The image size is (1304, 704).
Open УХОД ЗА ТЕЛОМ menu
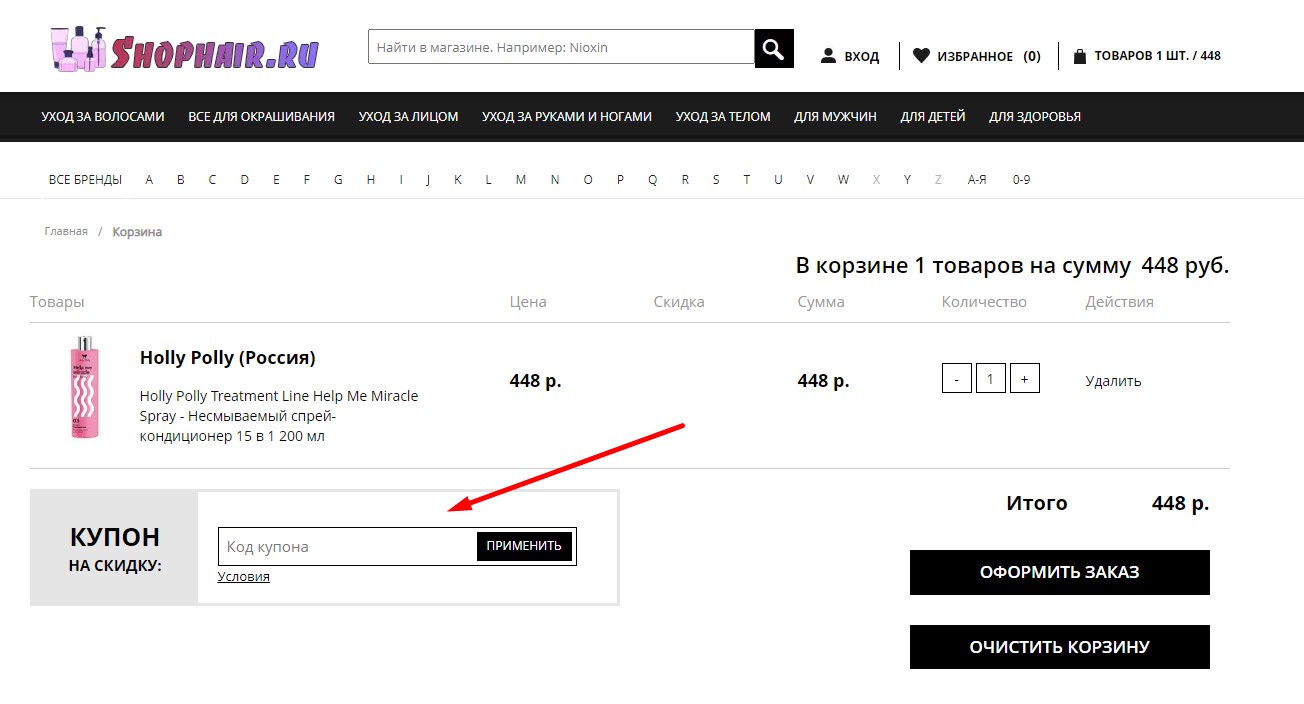click(723, 117)
